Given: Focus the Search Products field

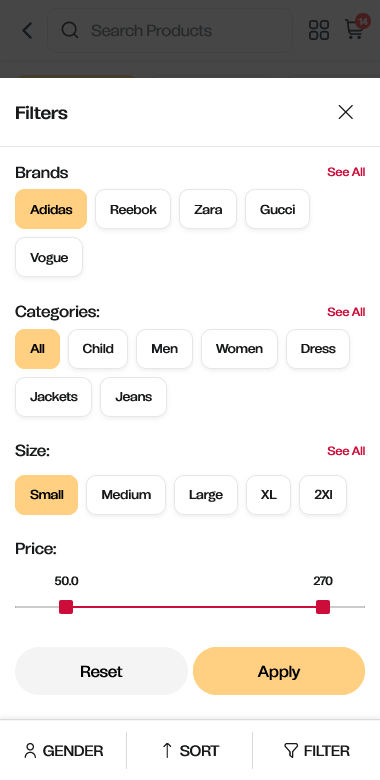Looking at the screenshot, I should point(170,30).
